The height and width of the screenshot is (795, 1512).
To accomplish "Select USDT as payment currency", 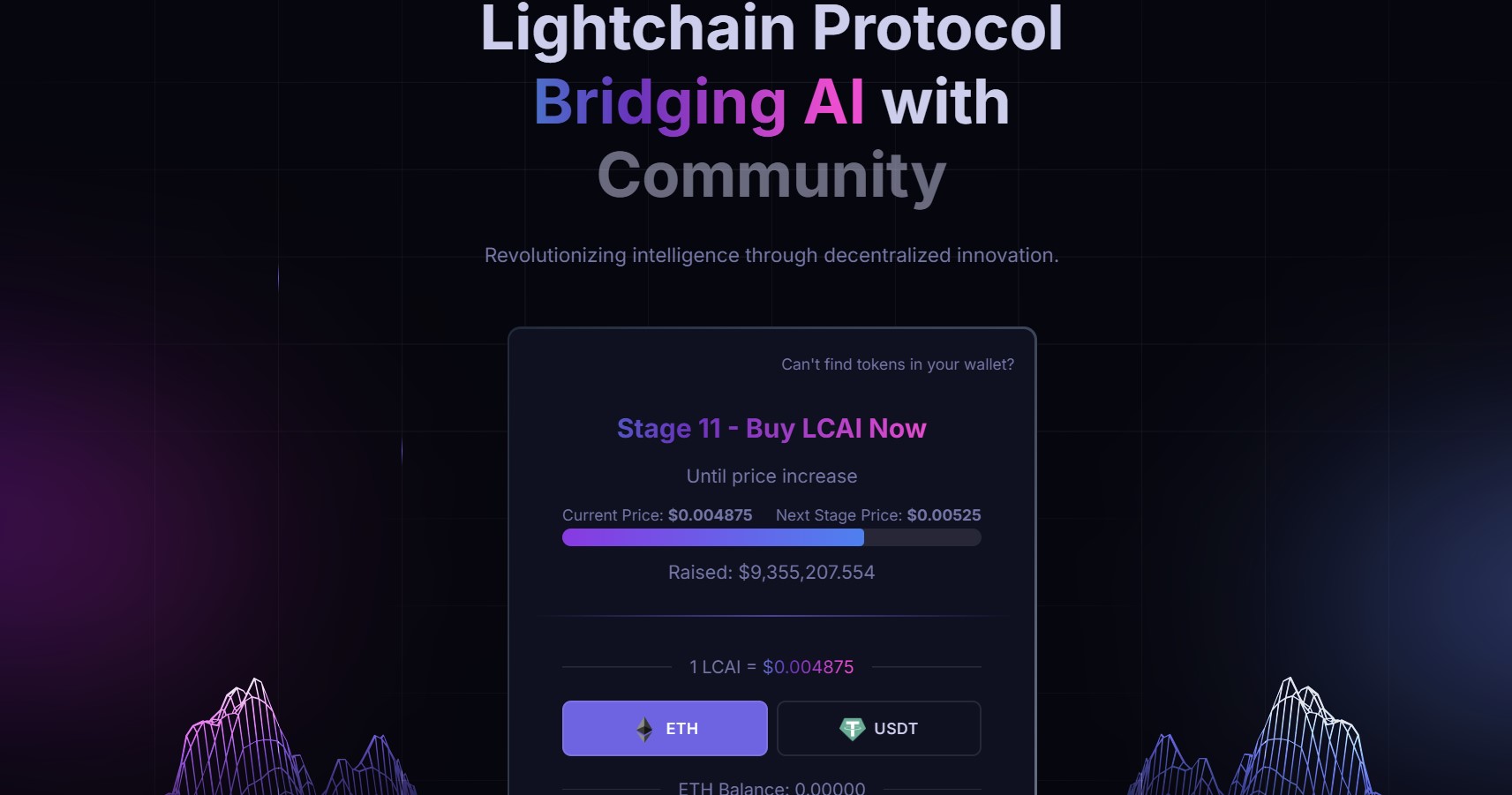I will pos(878,728).
